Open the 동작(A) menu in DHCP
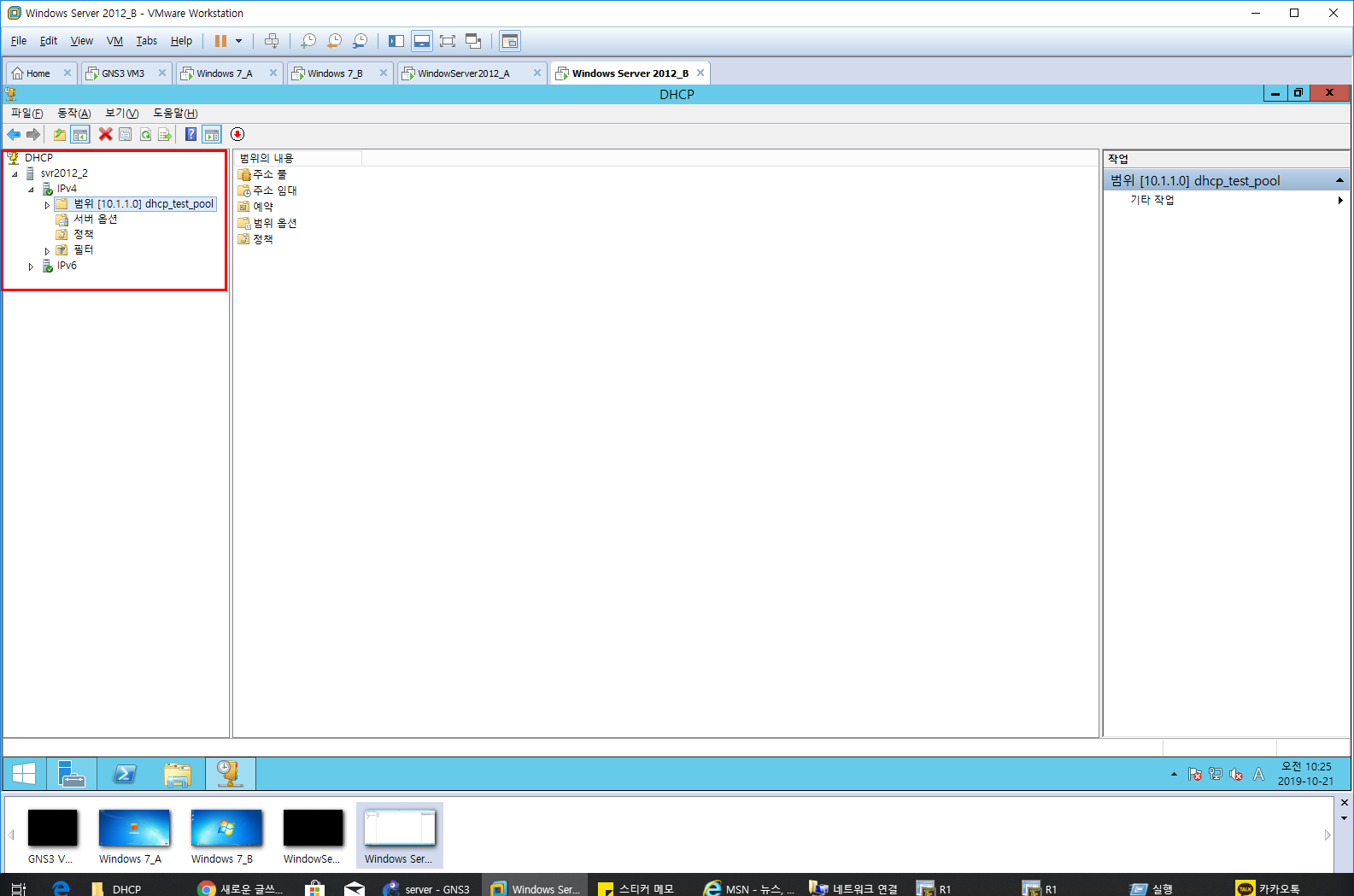Screen dimensions: 1354x896 point(73,113)
